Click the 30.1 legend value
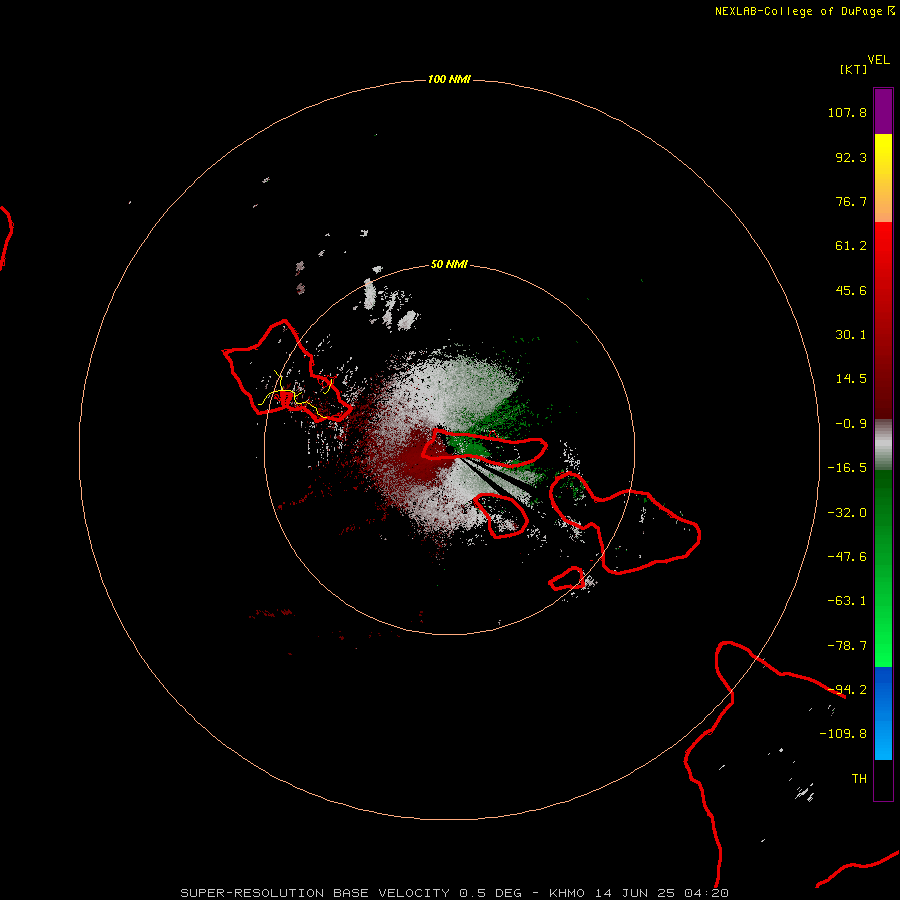This screenshot has height=900, width=900. (x=851, y=335)
